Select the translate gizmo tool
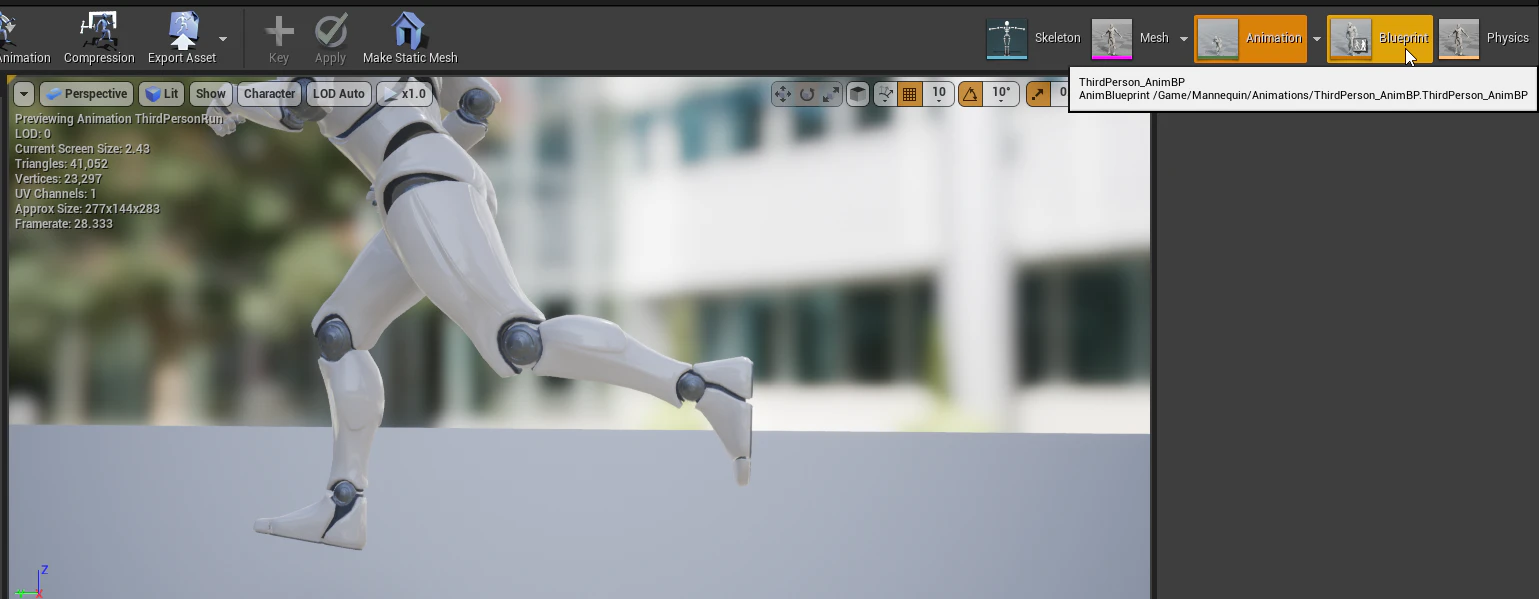The image size is (1539, 599). (x=782, y=94)
